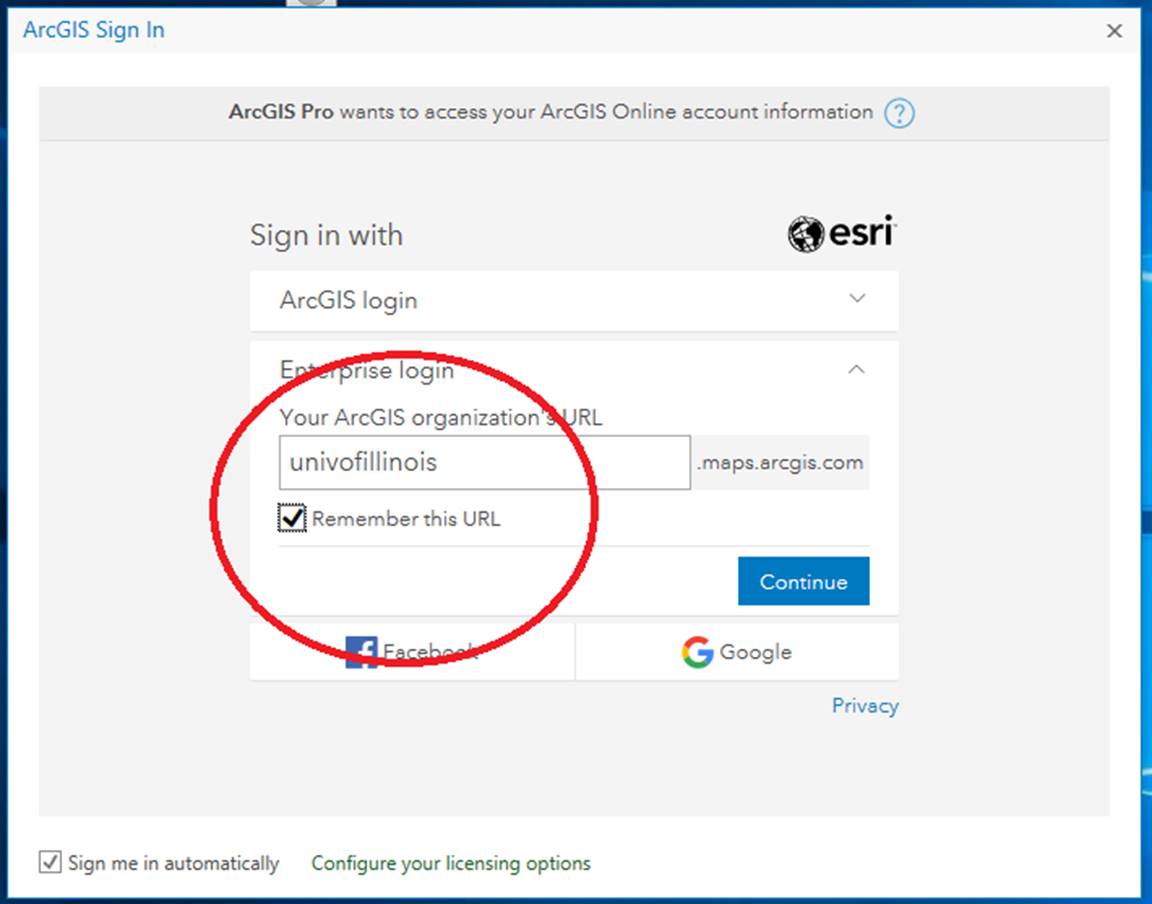1152x904 pixels.
Task: Click the ArcGIS Sign In window title
Action: click(94, 30)
